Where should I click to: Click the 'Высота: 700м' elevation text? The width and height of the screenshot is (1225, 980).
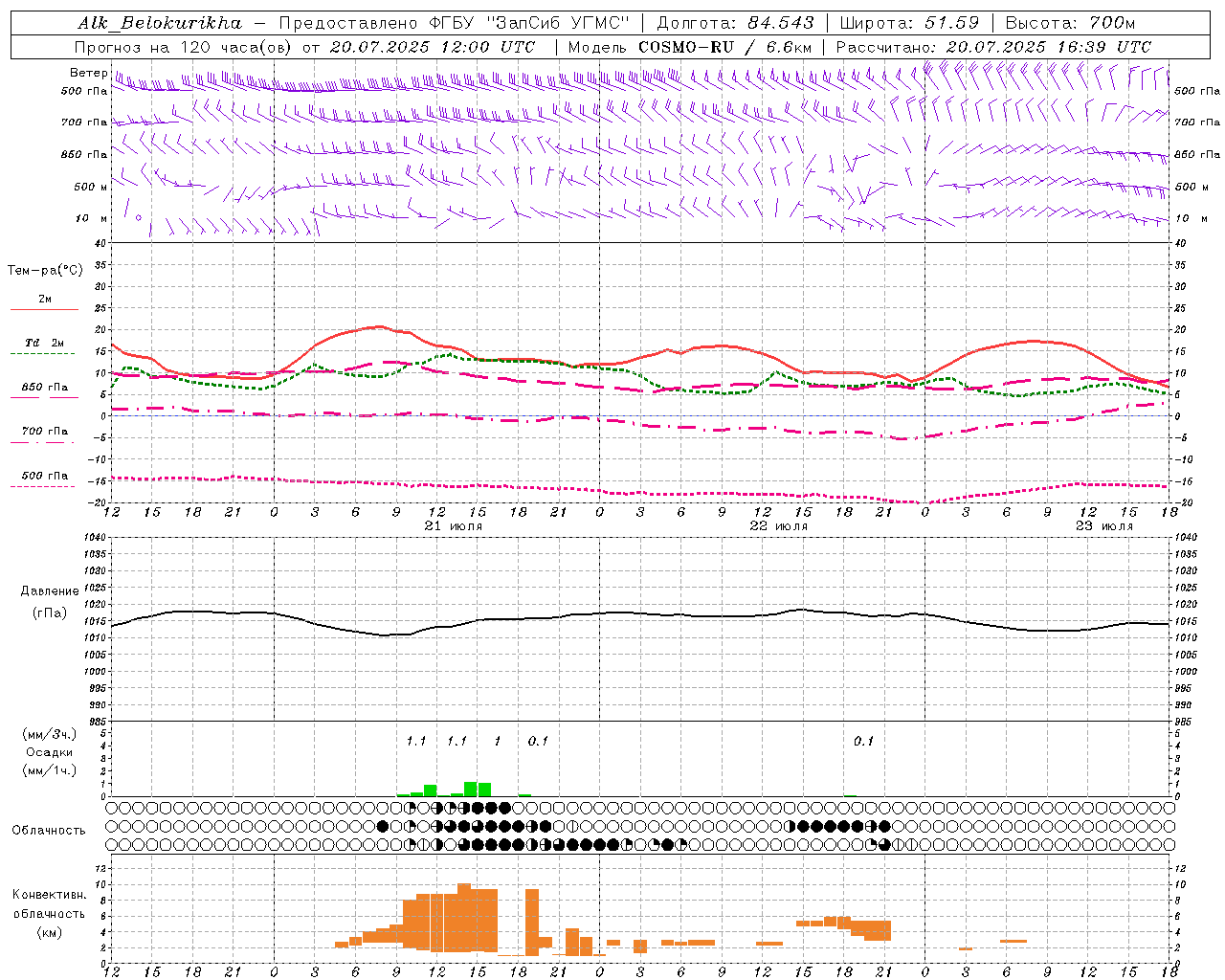[1071, 23]
